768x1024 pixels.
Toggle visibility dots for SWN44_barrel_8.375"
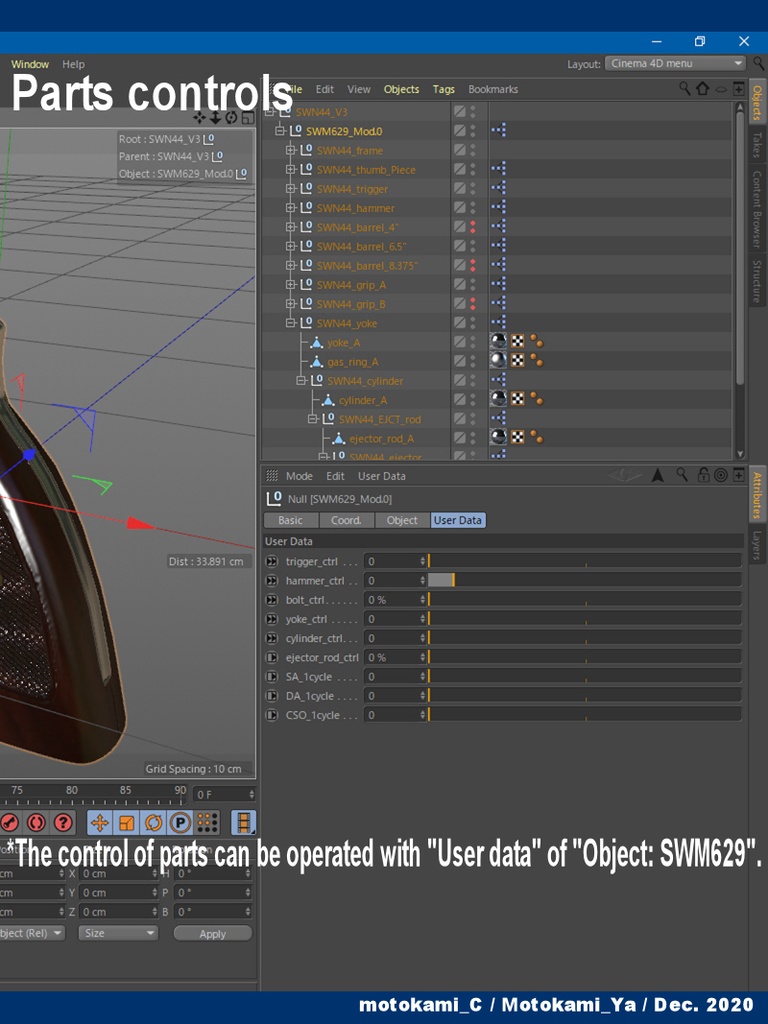coord(473,265)
